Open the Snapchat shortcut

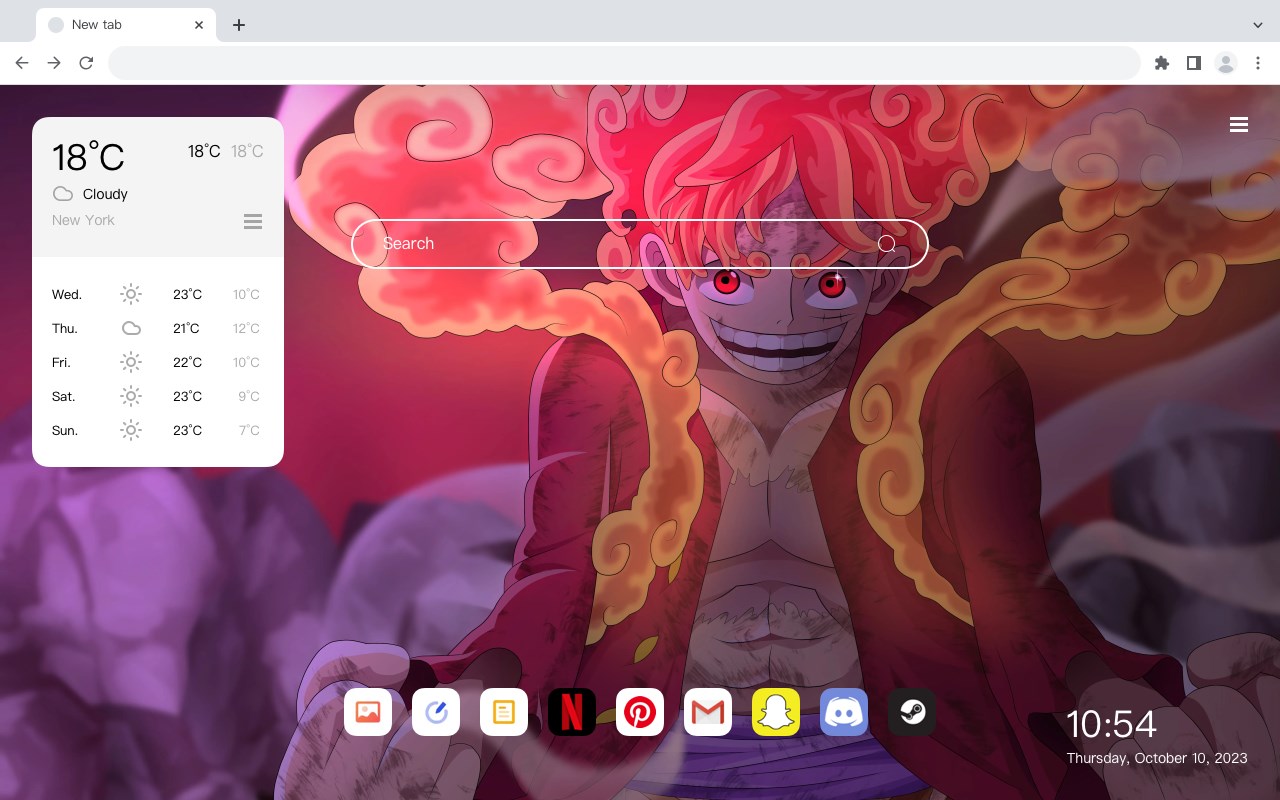pyautogui.click(x=776, y=712)
